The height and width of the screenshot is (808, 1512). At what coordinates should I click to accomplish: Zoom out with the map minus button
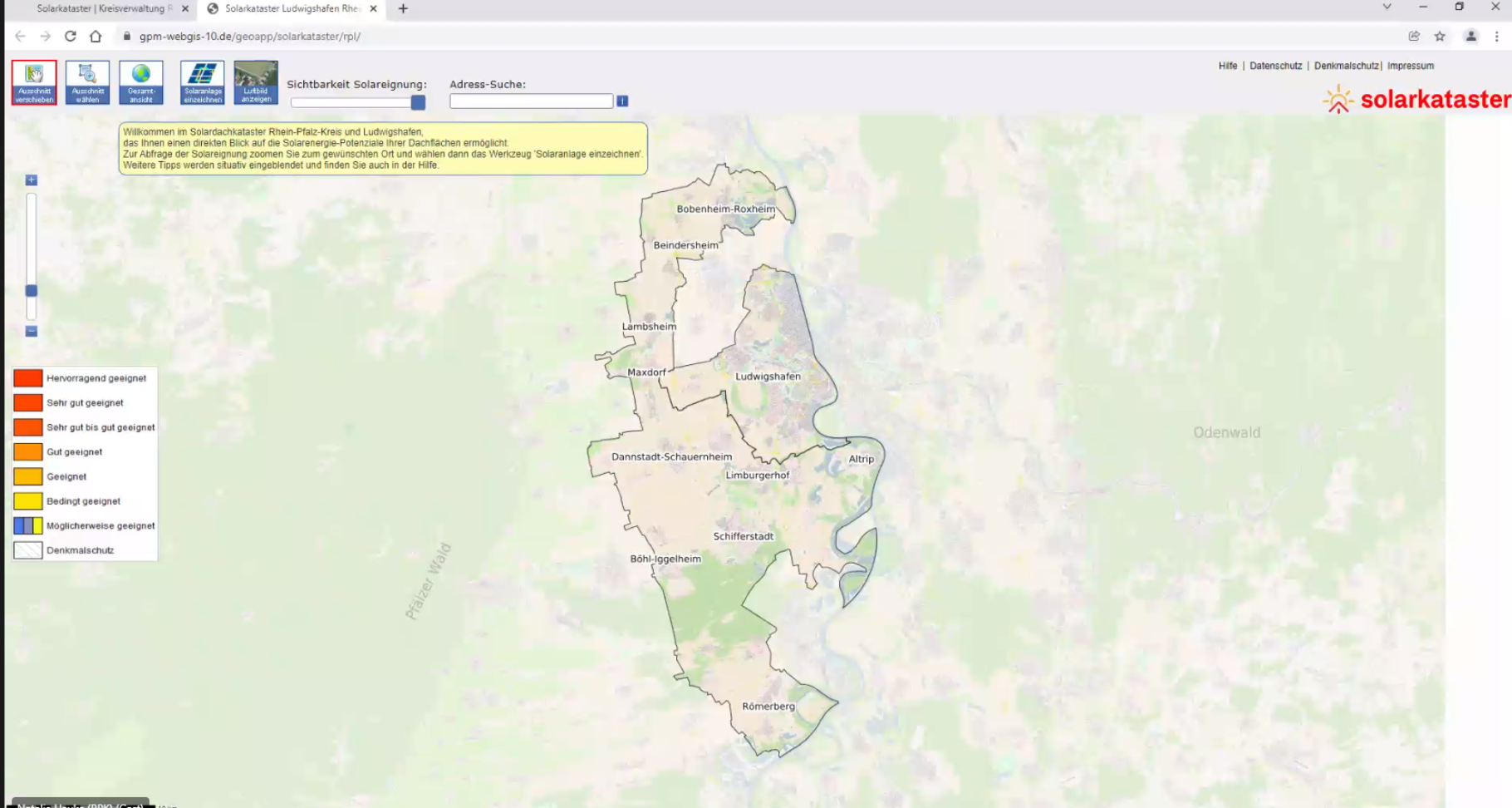[x=32, y=332]
